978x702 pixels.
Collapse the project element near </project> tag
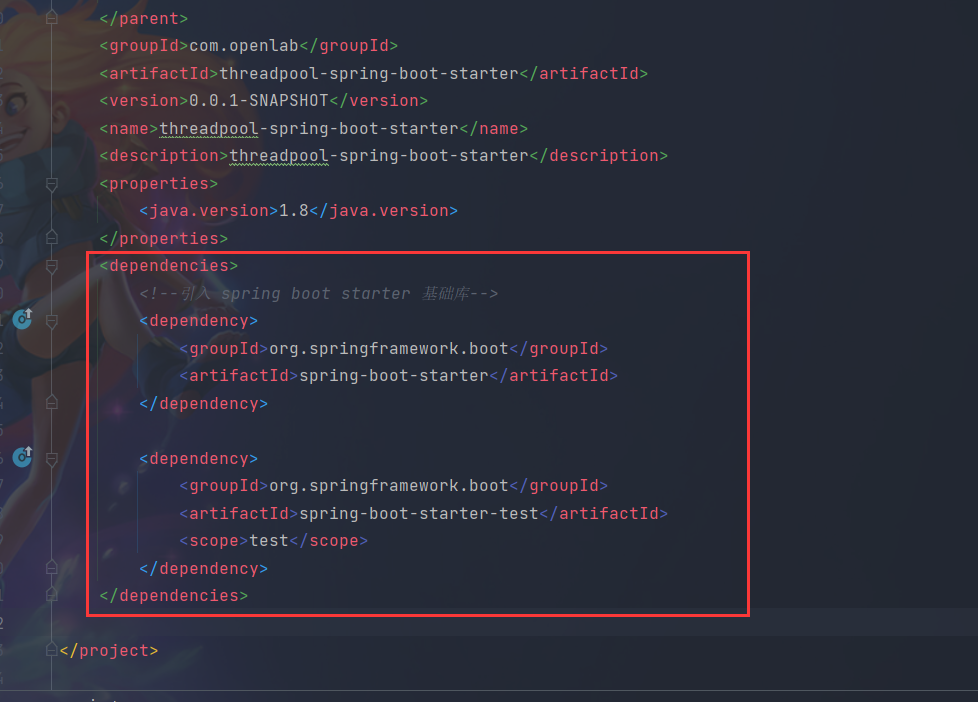(51, 649)
